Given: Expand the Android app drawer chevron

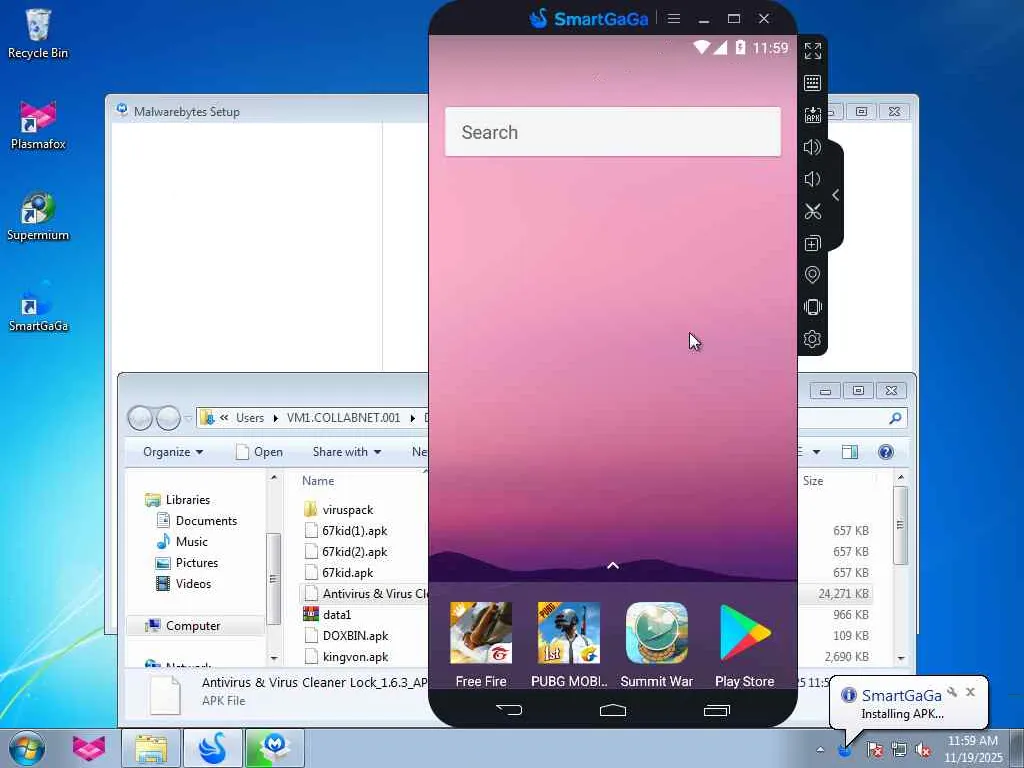Looking at the screenshot, I should [x=613, y=566].
